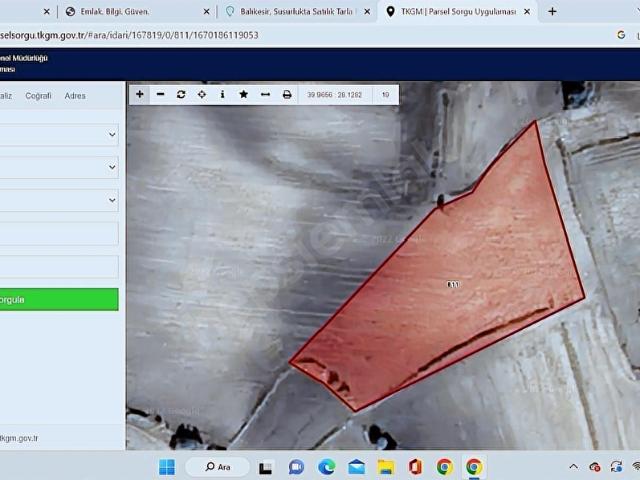Click the green Sorgula button

59,300
